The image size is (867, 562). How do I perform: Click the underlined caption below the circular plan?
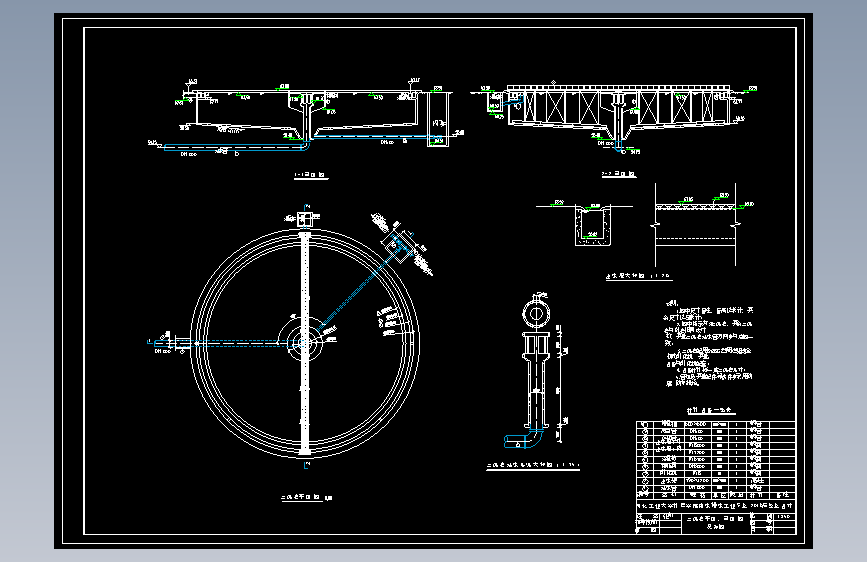click(306, 498)
